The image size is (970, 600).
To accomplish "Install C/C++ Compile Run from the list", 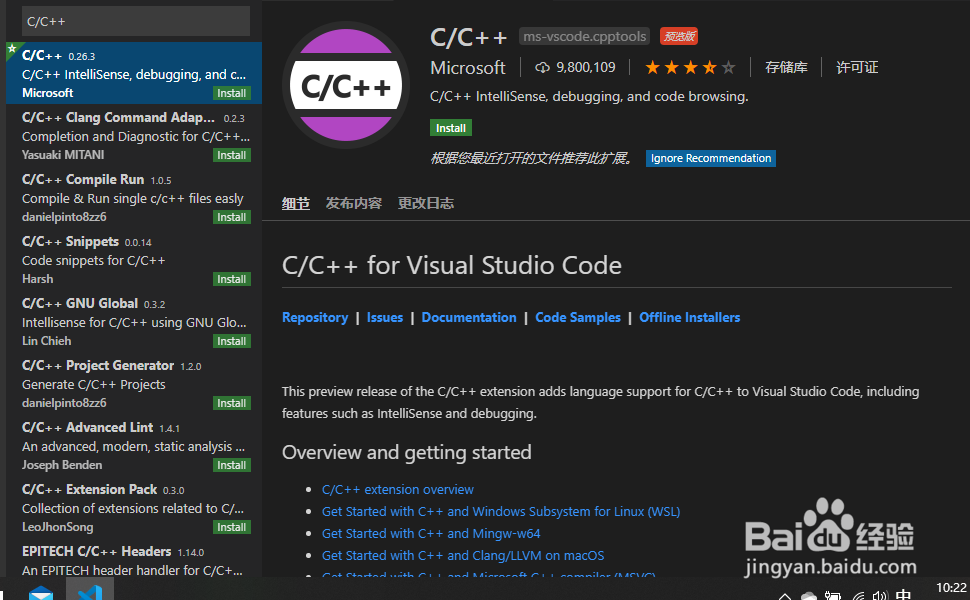I will tap(232, 217).
